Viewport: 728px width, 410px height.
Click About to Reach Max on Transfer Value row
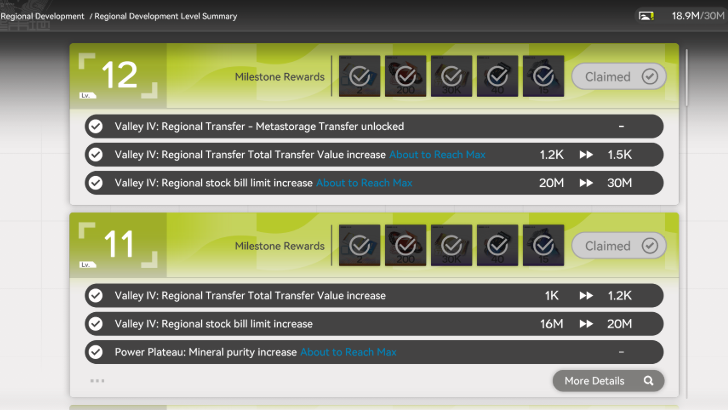tap(437, 155)
